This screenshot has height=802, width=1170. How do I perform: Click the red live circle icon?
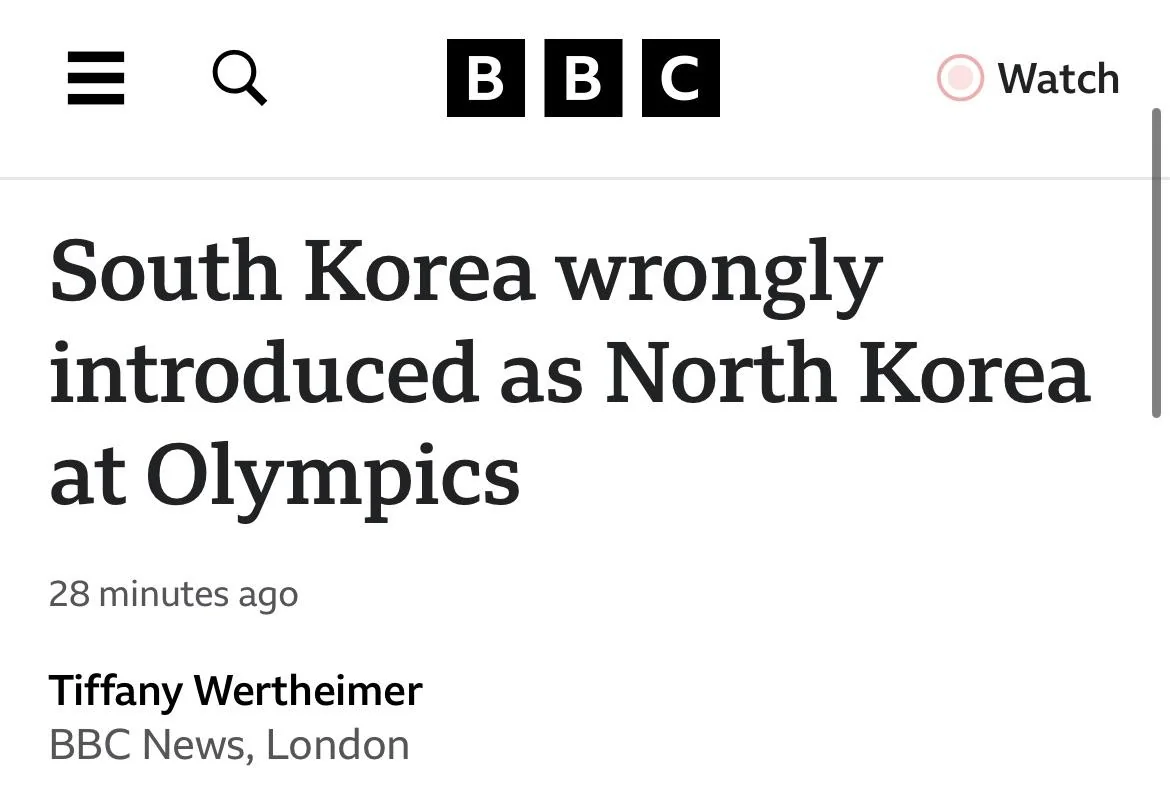click(x=960, y=78)
